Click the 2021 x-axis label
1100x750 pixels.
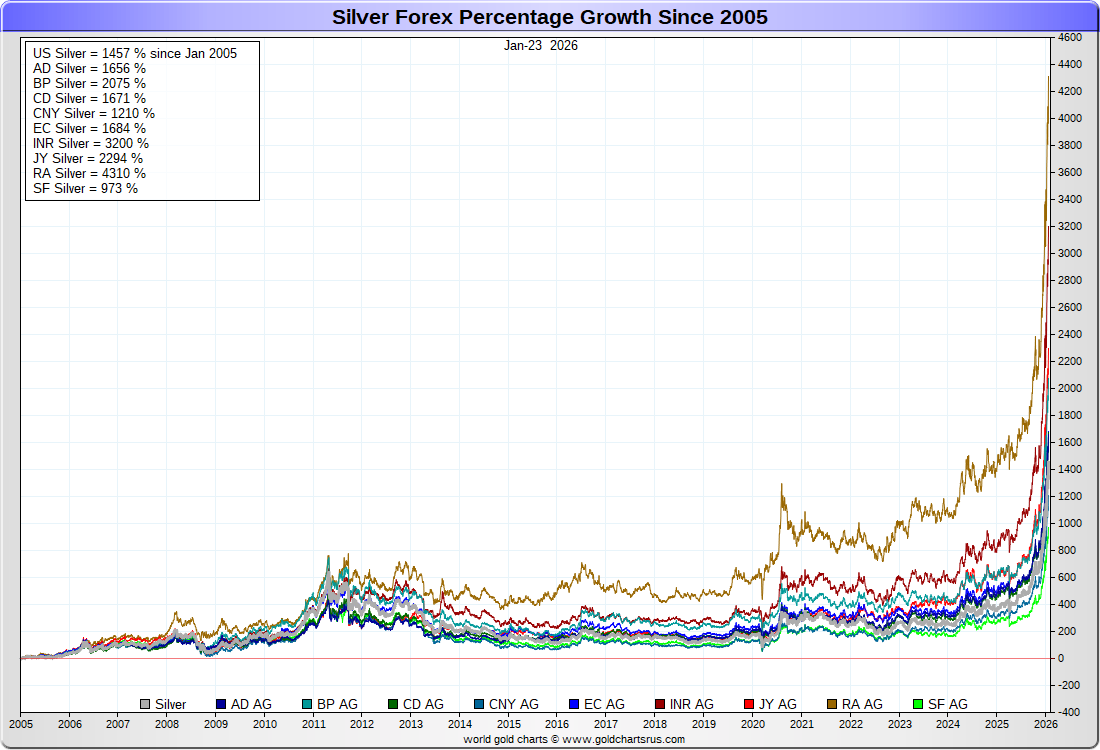pos(802,724)
